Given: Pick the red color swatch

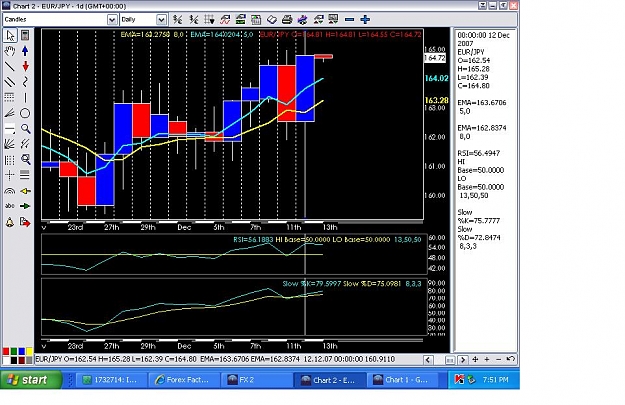Looking at the screenshot, I should [6, 351].
